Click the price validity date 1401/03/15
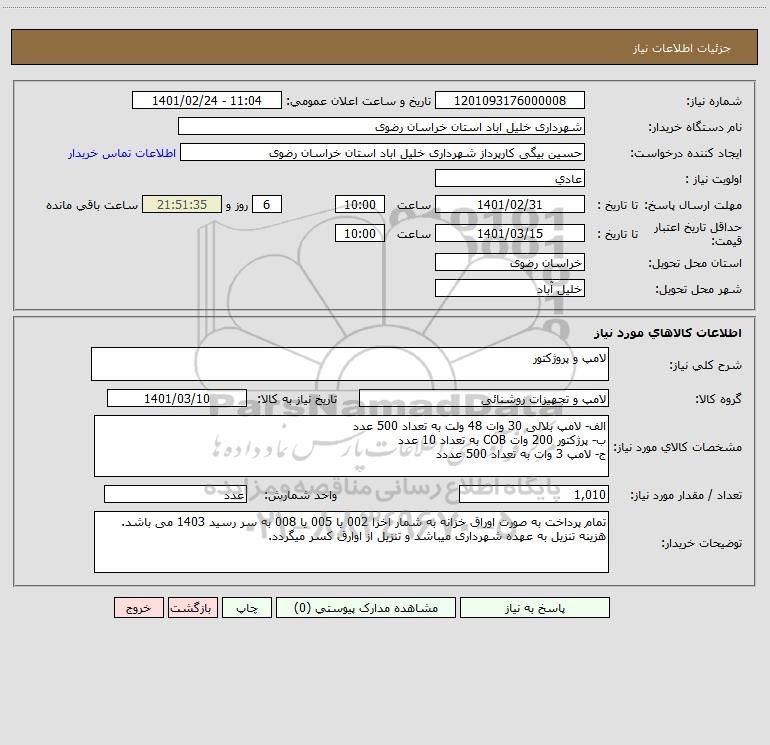770x745 pixels. tap(510, 233)
